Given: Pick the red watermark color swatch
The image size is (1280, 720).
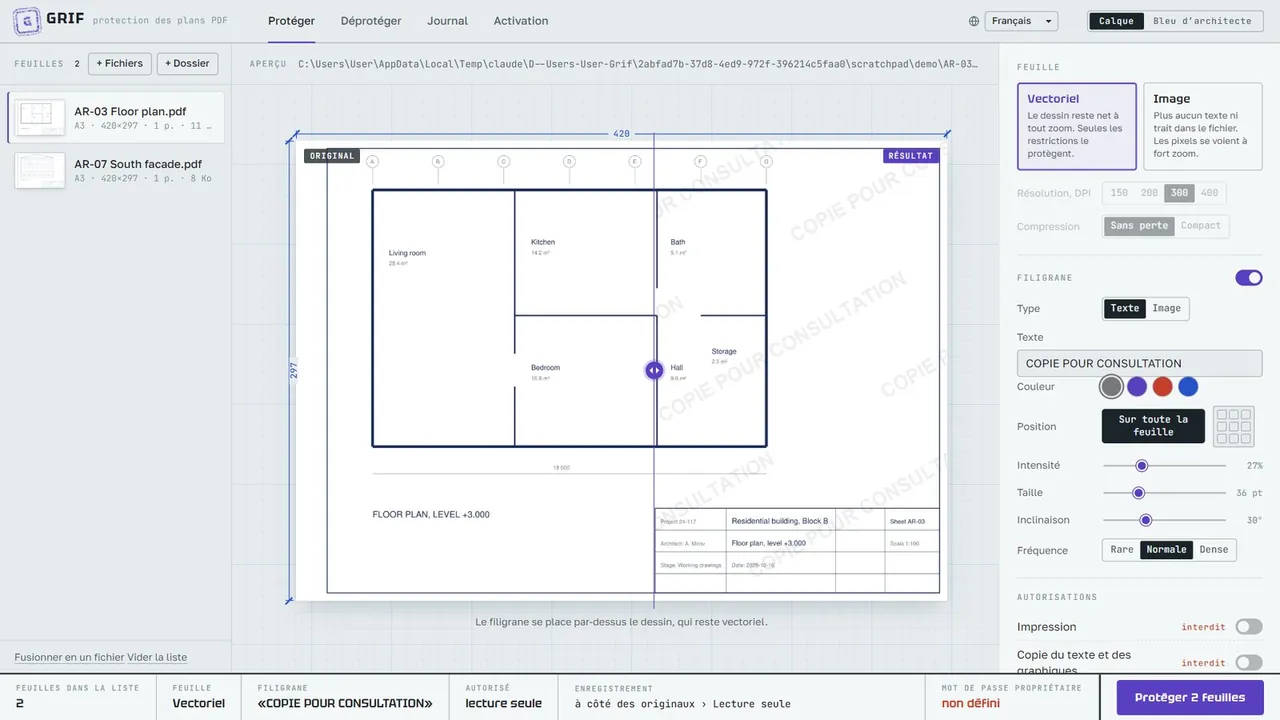Looking at the screenshot, I should pos(1162,387).
